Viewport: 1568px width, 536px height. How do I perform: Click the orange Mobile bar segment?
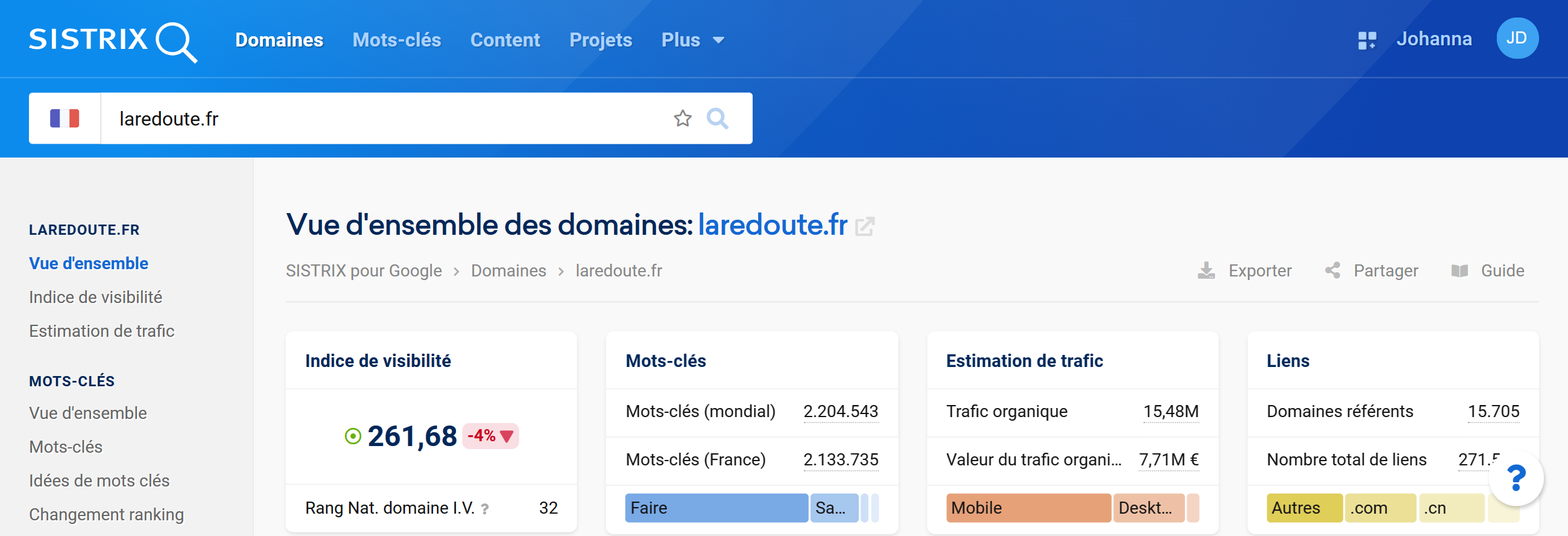1029,508
